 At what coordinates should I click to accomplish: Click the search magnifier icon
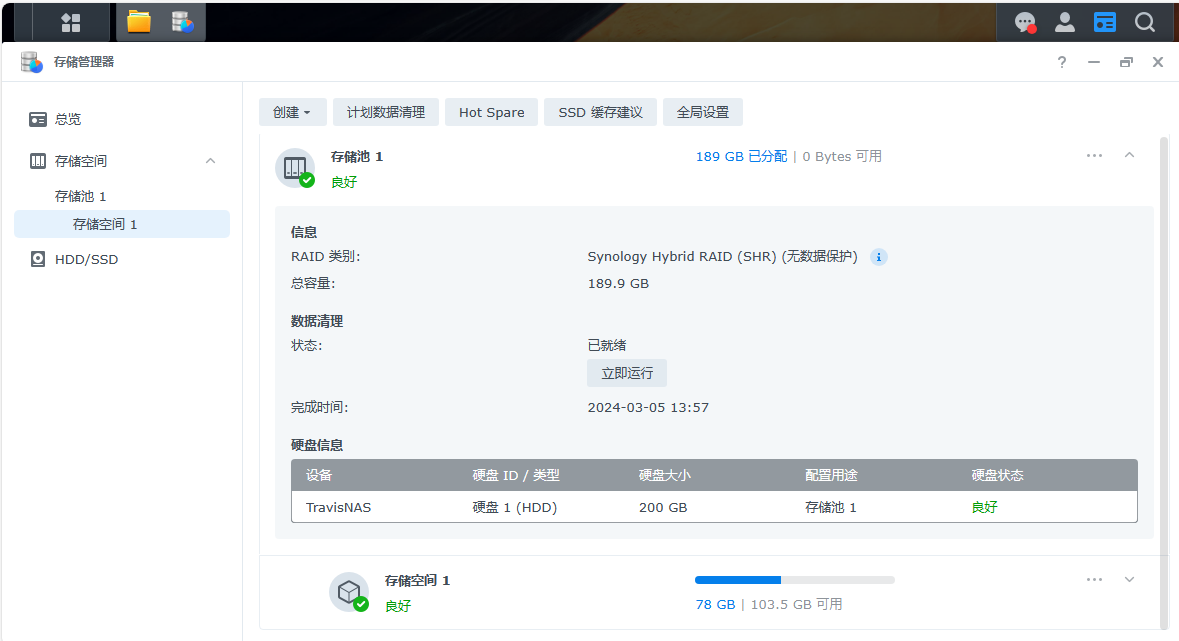pos(1145,22)
